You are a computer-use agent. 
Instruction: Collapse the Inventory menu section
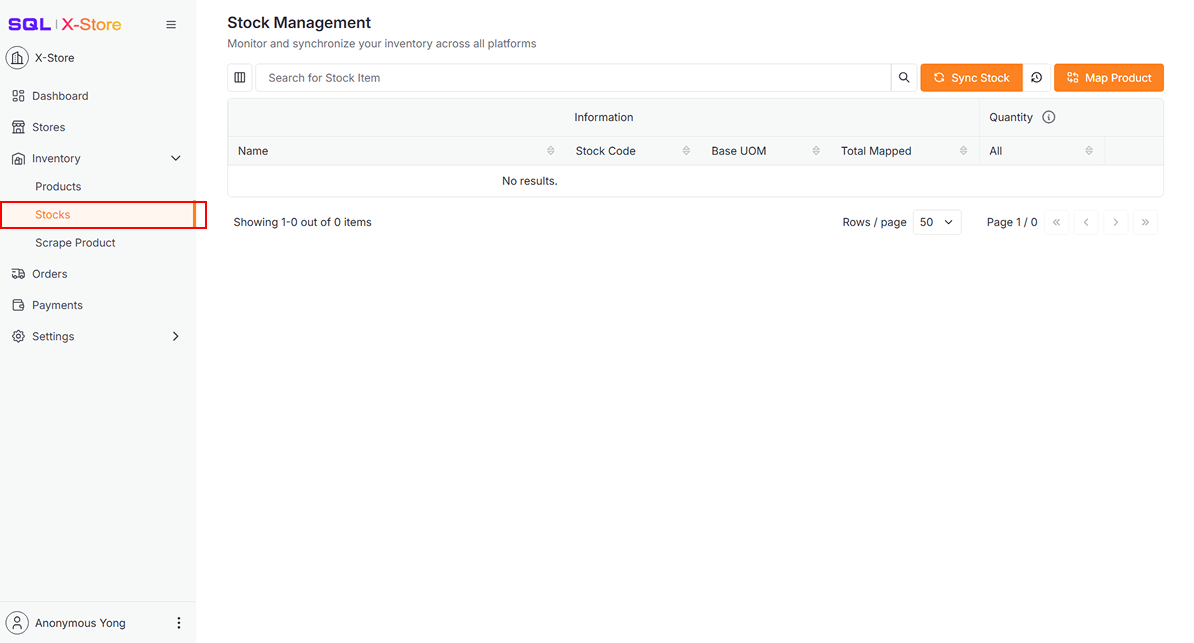(x=176, y=159)
